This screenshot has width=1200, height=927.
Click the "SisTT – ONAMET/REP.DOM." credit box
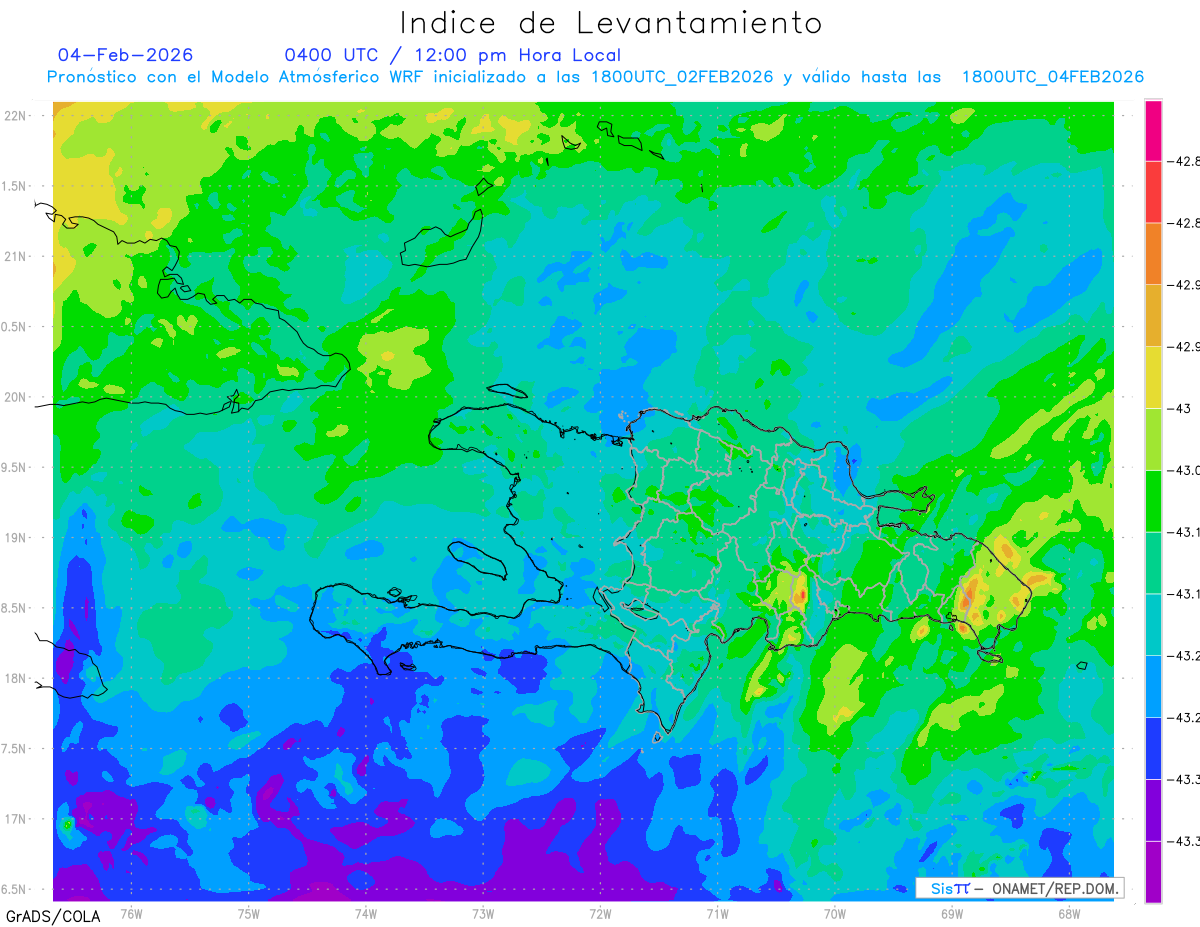click(1019, 888)
